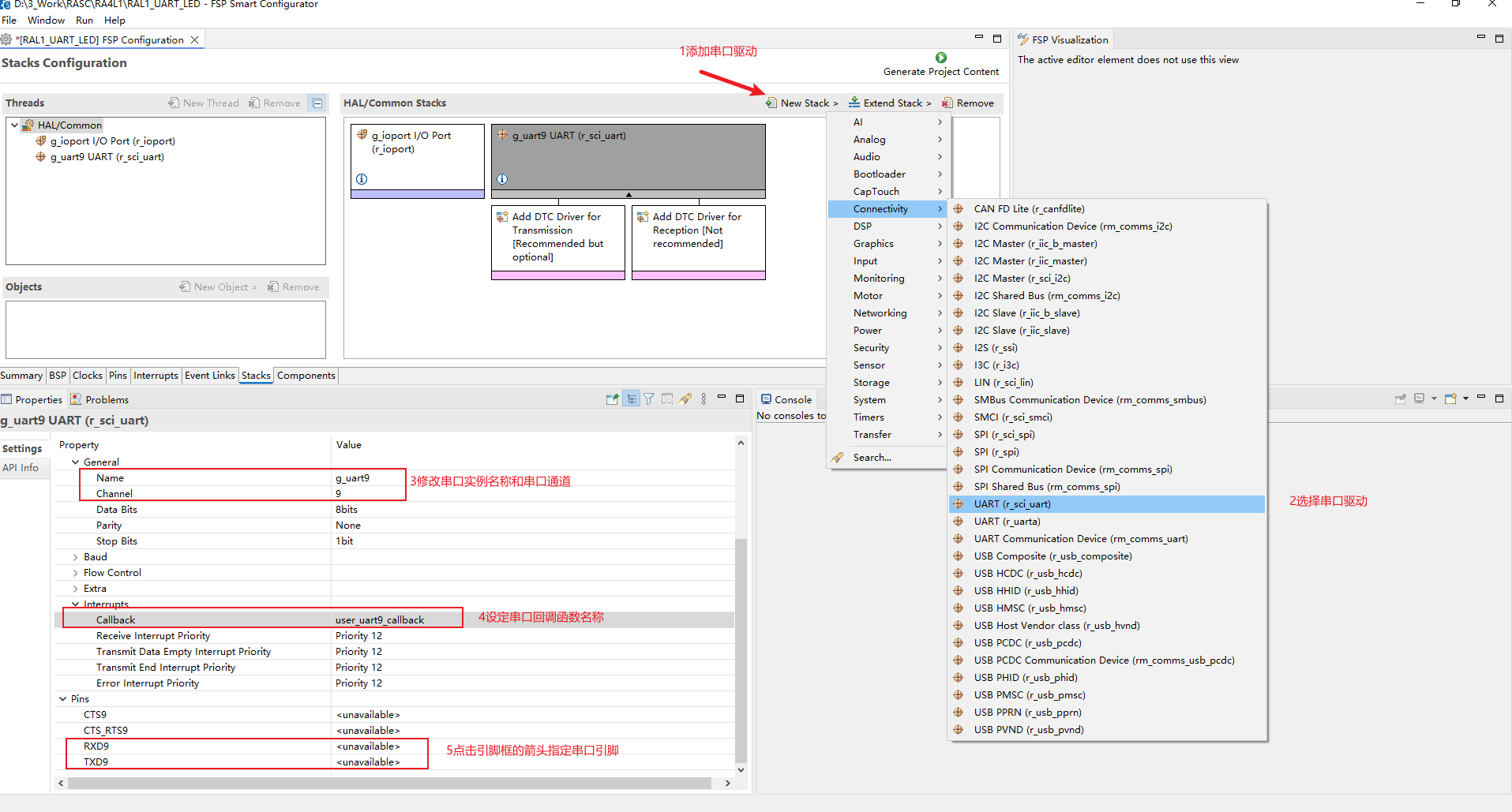Expand the Flow Control property group
The width and height of the screenshot is (1512, 812).
coord(76,573)
